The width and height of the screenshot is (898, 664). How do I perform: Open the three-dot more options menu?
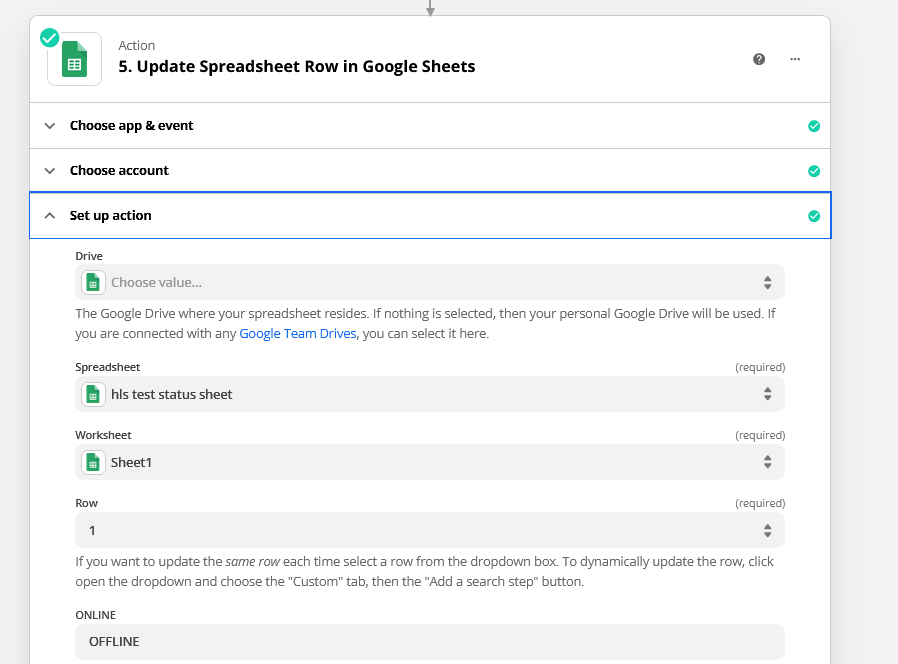(x=795, y=59)
